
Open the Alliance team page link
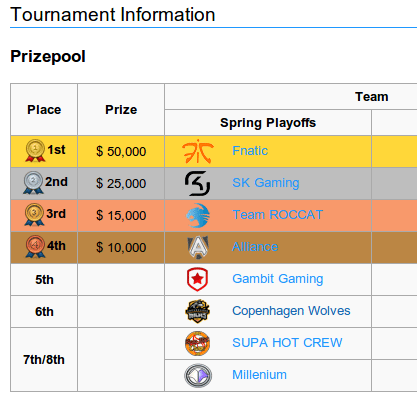(x=255, y=247)
